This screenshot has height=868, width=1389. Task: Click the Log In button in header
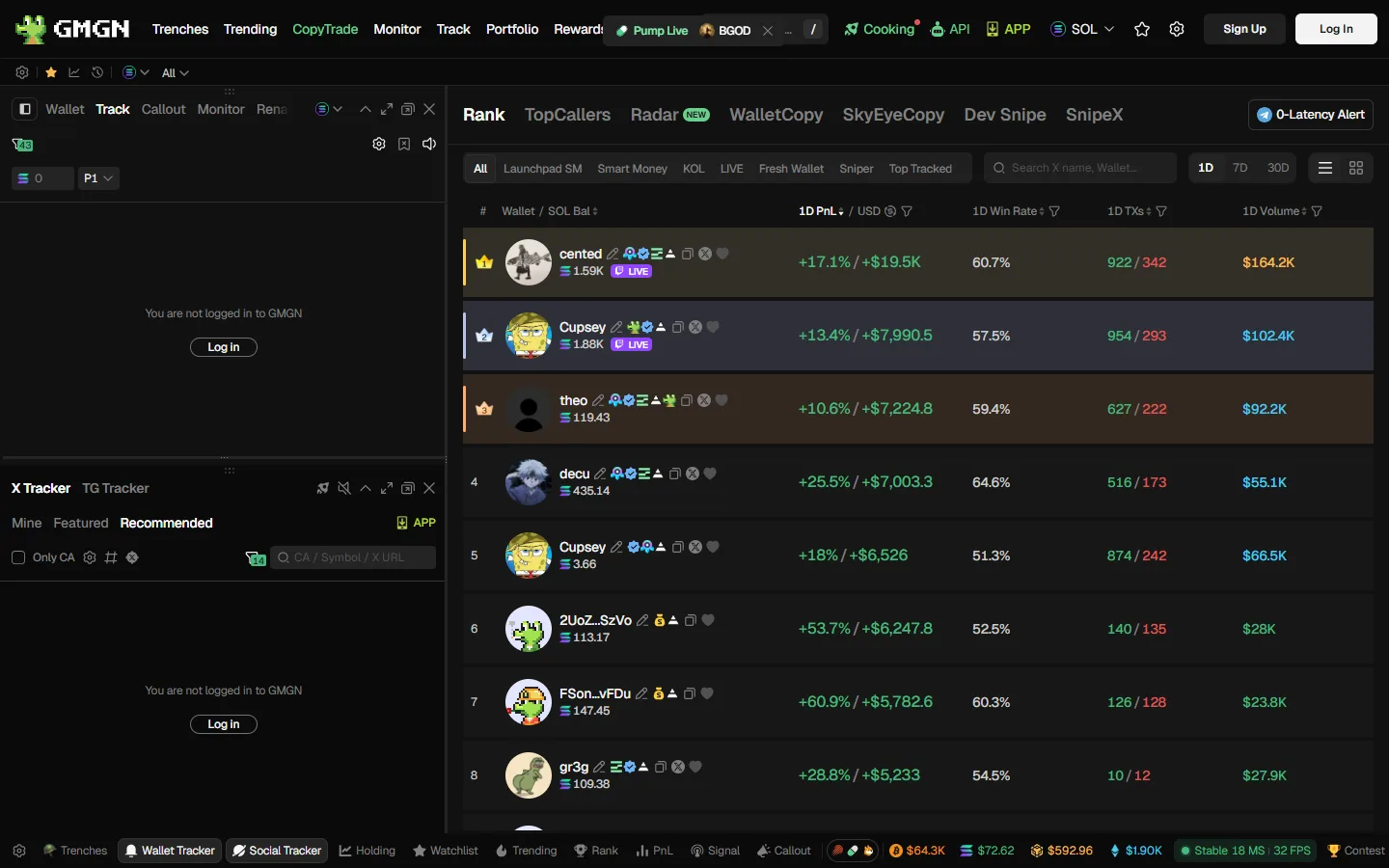[1336, 29]
